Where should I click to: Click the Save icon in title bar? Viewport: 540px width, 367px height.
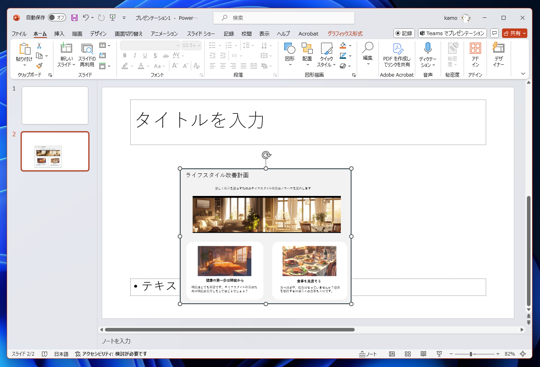[74, 18]
